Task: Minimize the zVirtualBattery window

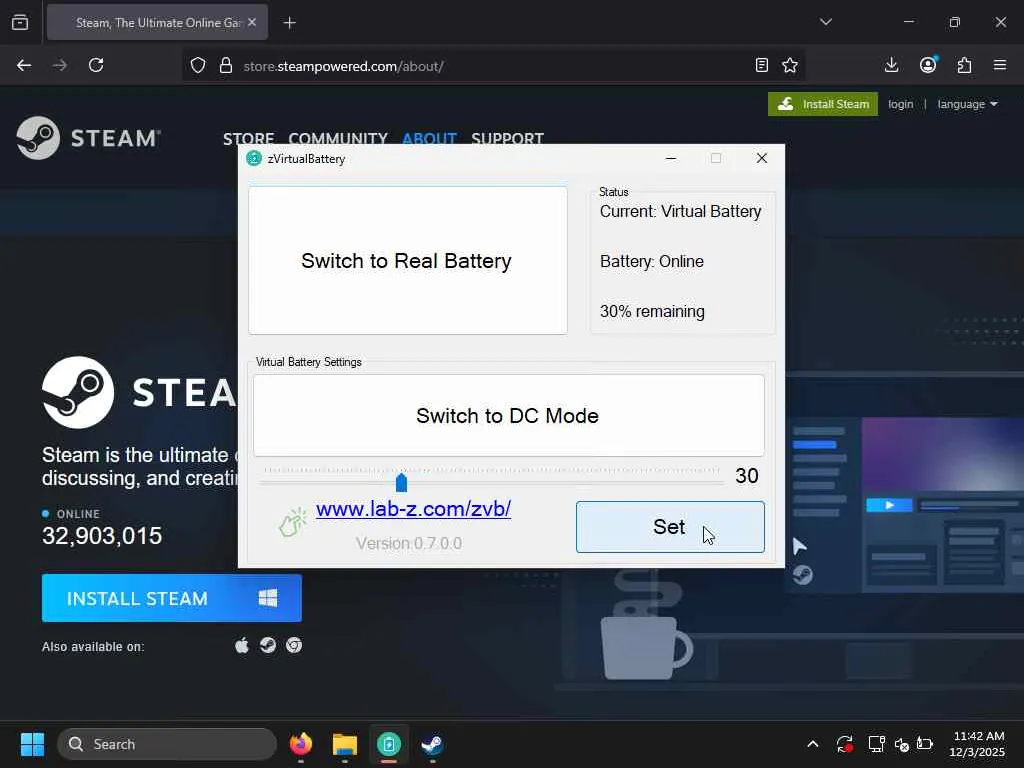Action: tap(671, 158)
